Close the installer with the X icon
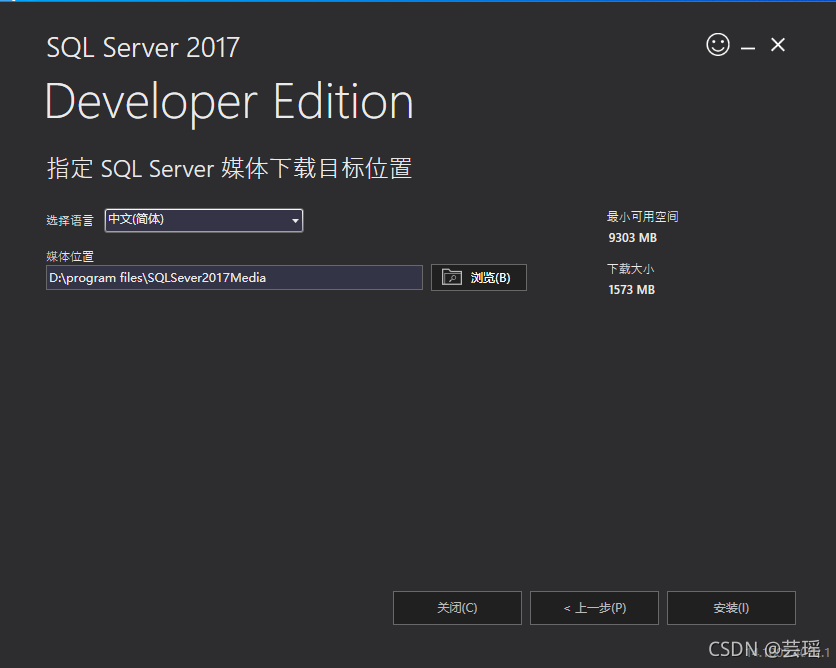Viewport: 836px width, 668px height. pos(778,45)
